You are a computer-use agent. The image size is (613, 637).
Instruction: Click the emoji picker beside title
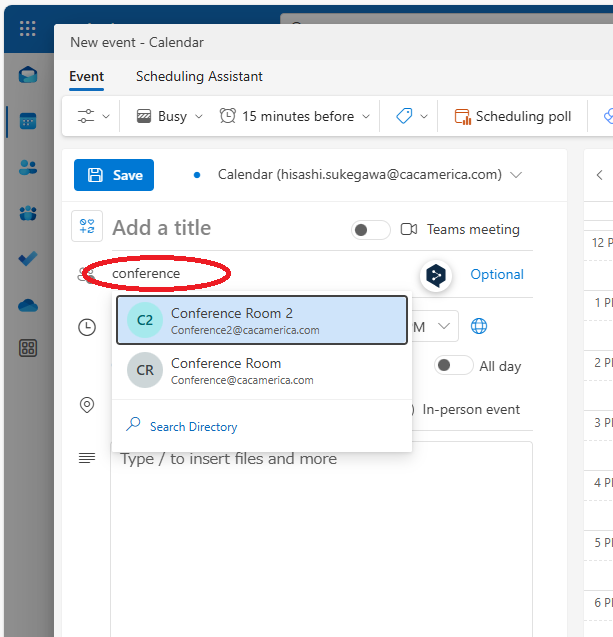(87, 227)
